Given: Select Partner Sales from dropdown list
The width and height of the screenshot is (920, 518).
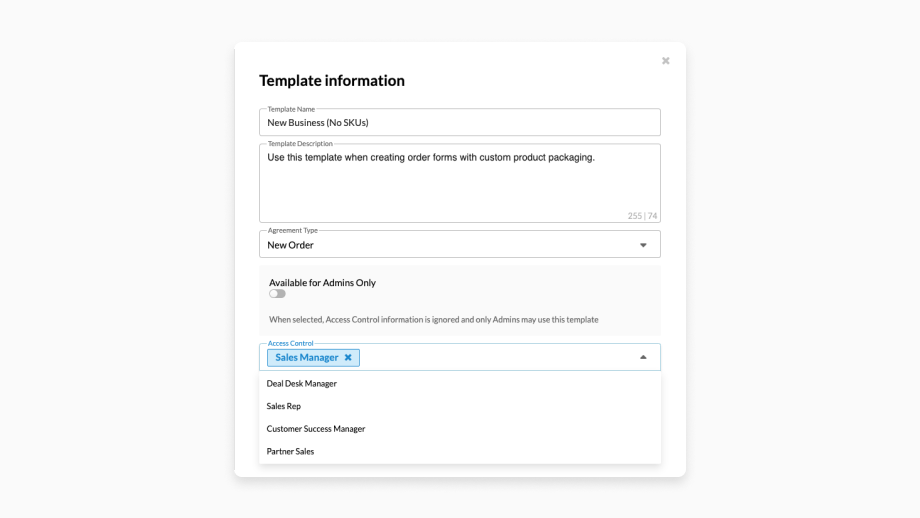Looking at the screenshot, I should tap(291, 452).
